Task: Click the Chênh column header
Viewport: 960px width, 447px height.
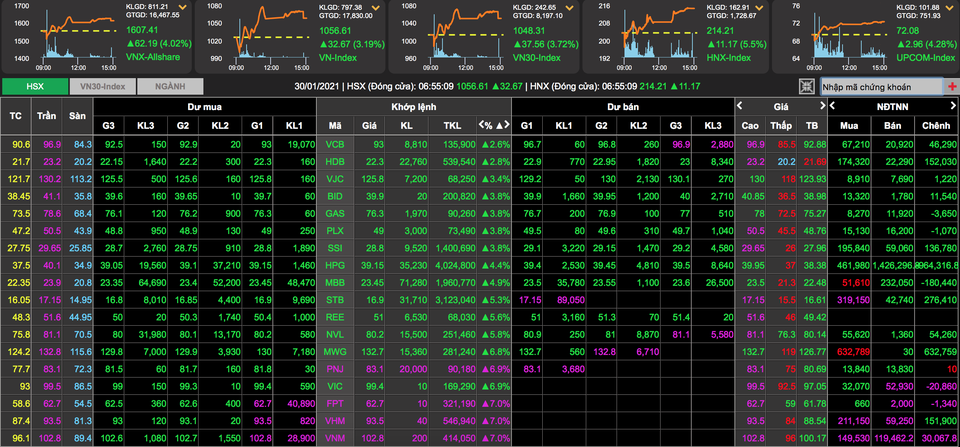Action: pyautogui.click(x=936, y=125)
